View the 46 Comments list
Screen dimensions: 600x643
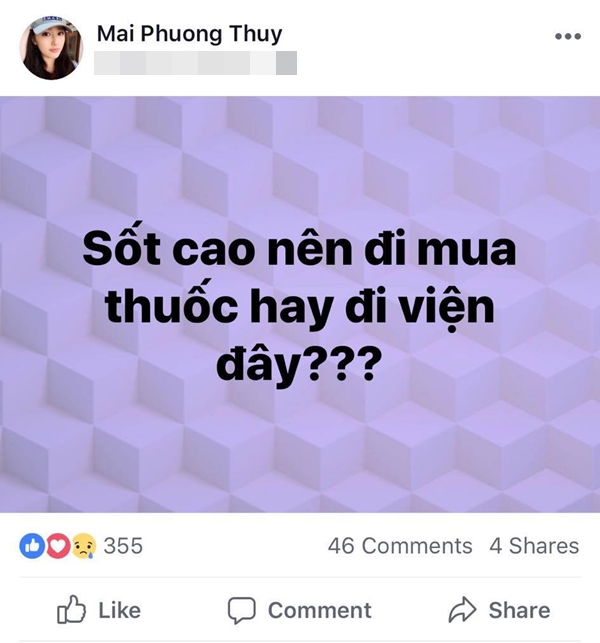400,546
